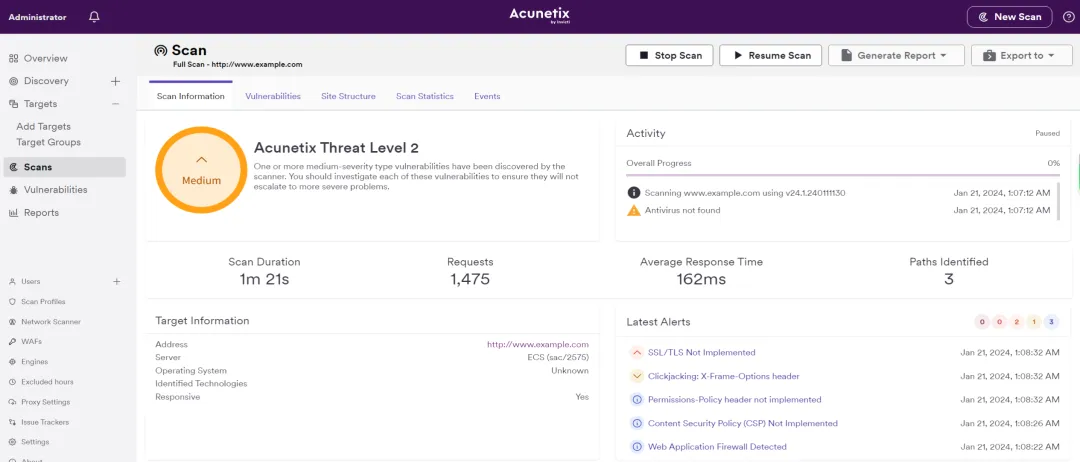Viewport: 1080px width, 462px height.
Task: Click the first red severity count badge showing 0
Action: coord(982,322)
